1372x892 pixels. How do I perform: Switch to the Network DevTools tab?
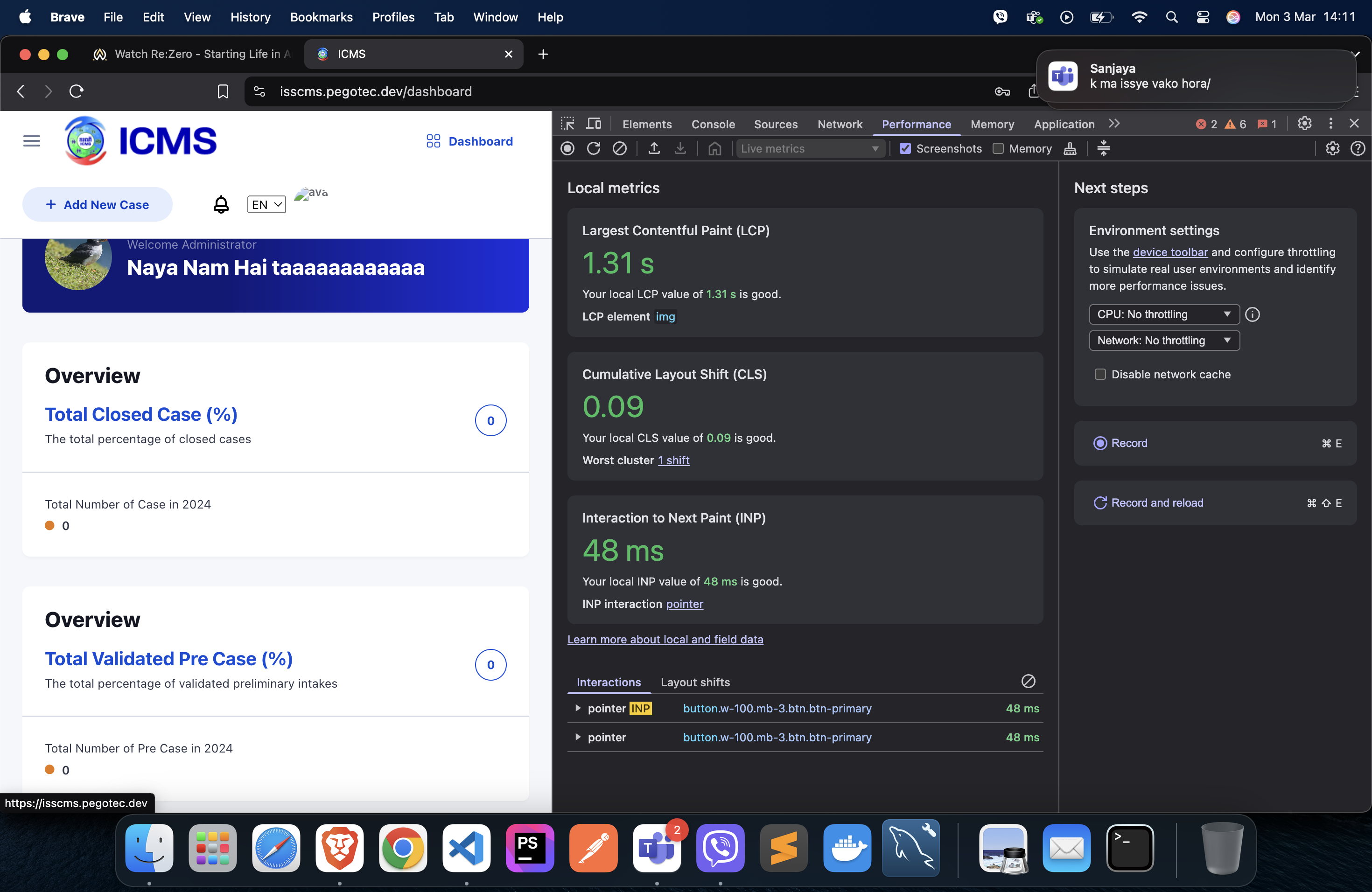pos(840,124)
